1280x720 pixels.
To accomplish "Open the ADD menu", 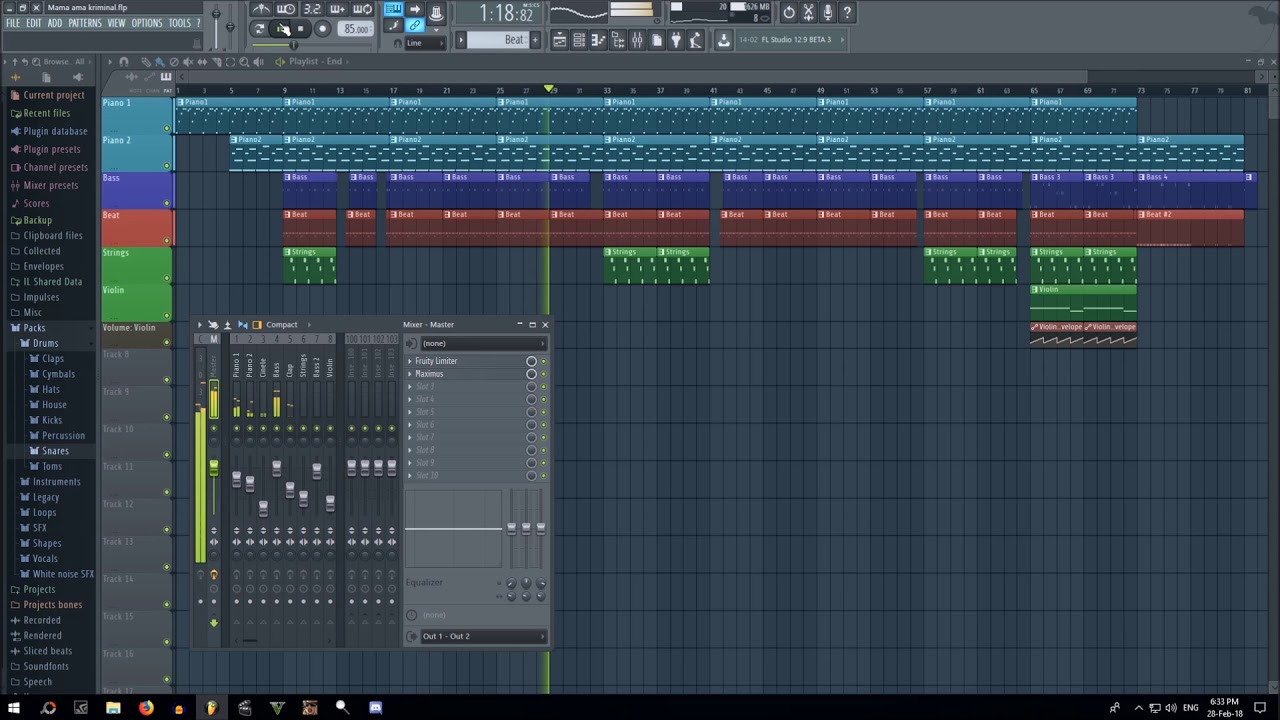I will coord(55,23).
